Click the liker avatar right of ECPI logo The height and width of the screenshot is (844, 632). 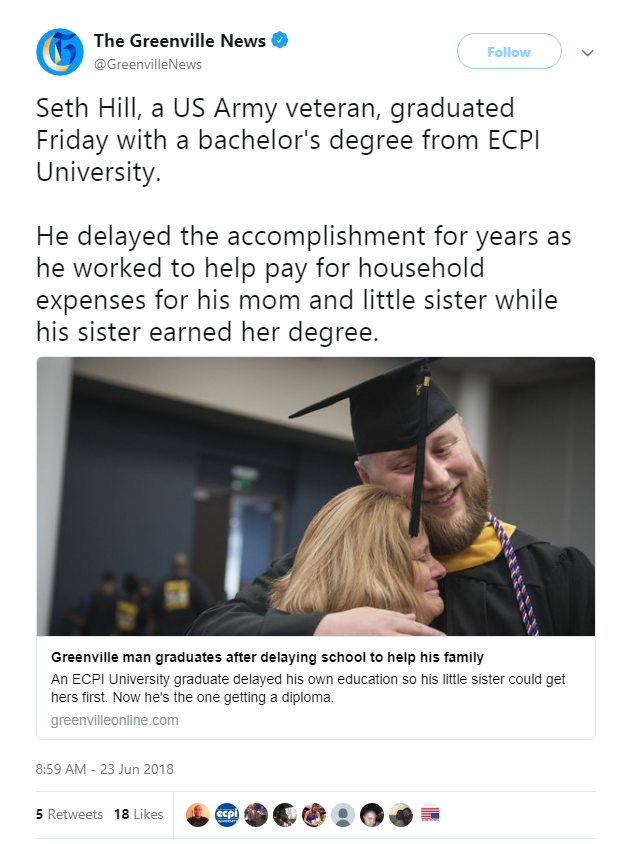pyautogui.click(x=256, y=815)
